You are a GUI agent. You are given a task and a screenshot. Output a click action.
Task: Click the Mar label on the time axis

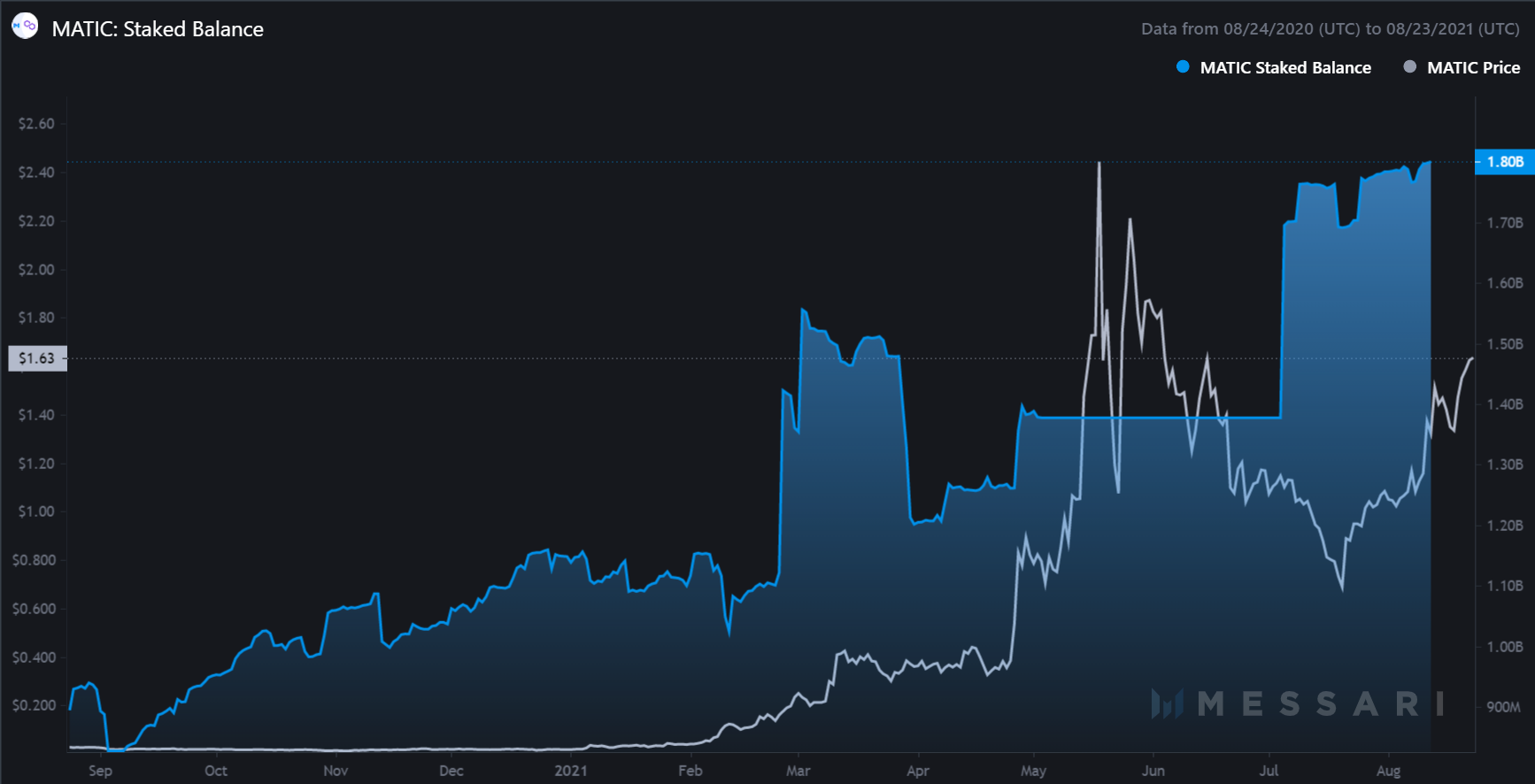[x=798, y=771]
